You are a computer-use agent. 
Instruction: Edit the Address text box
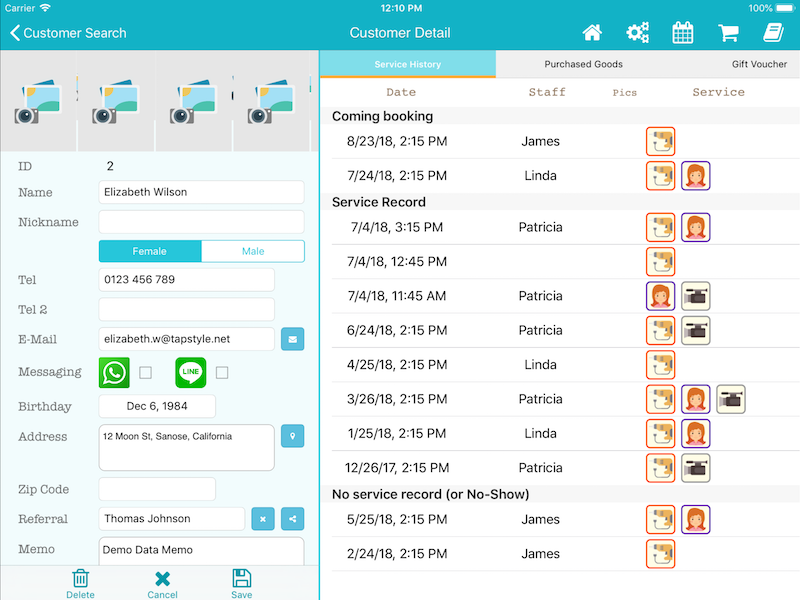click(187, 447)
